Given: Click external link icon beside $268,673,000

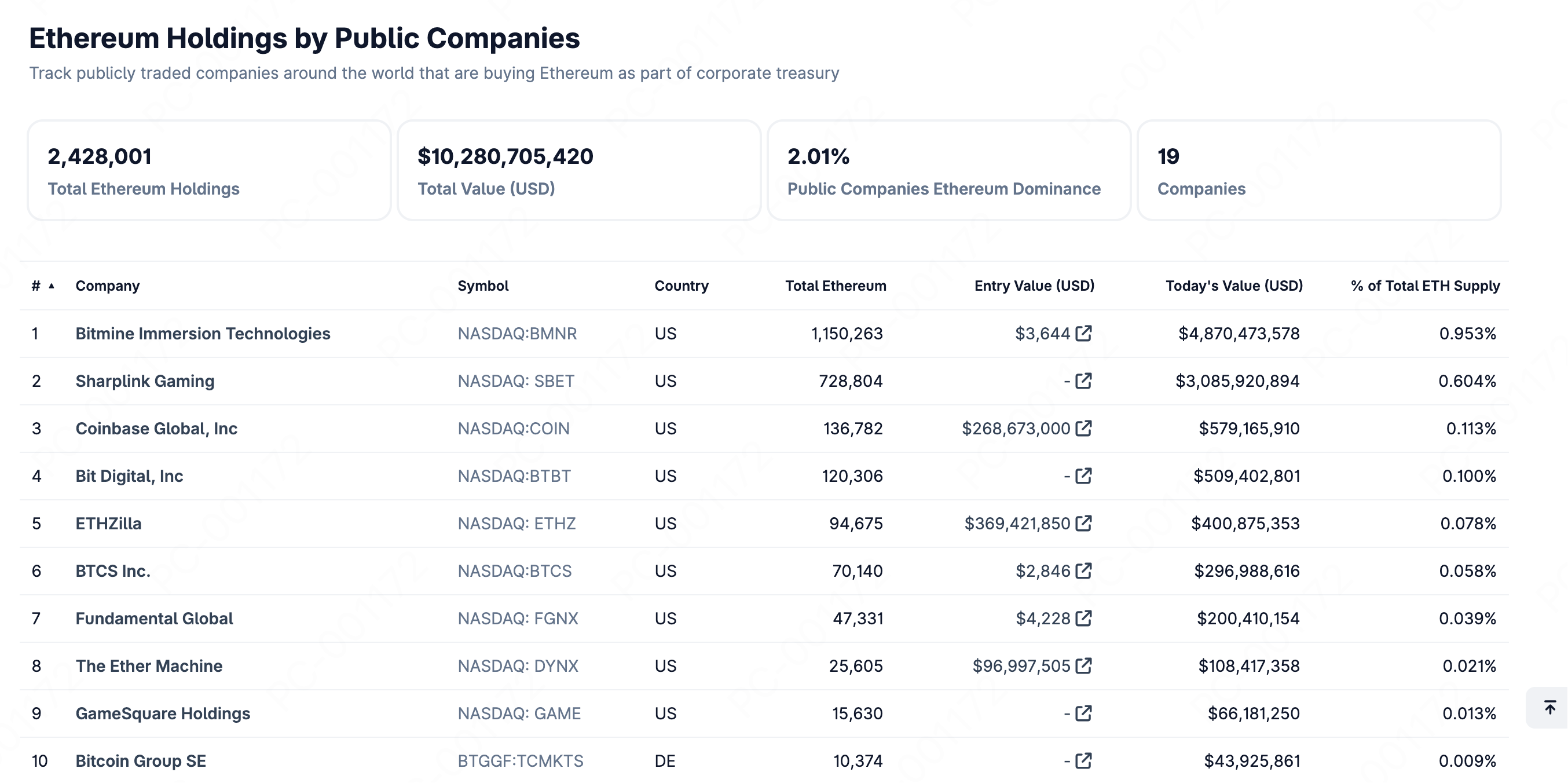Looking at the screenshot, I should coord(1083,428).
